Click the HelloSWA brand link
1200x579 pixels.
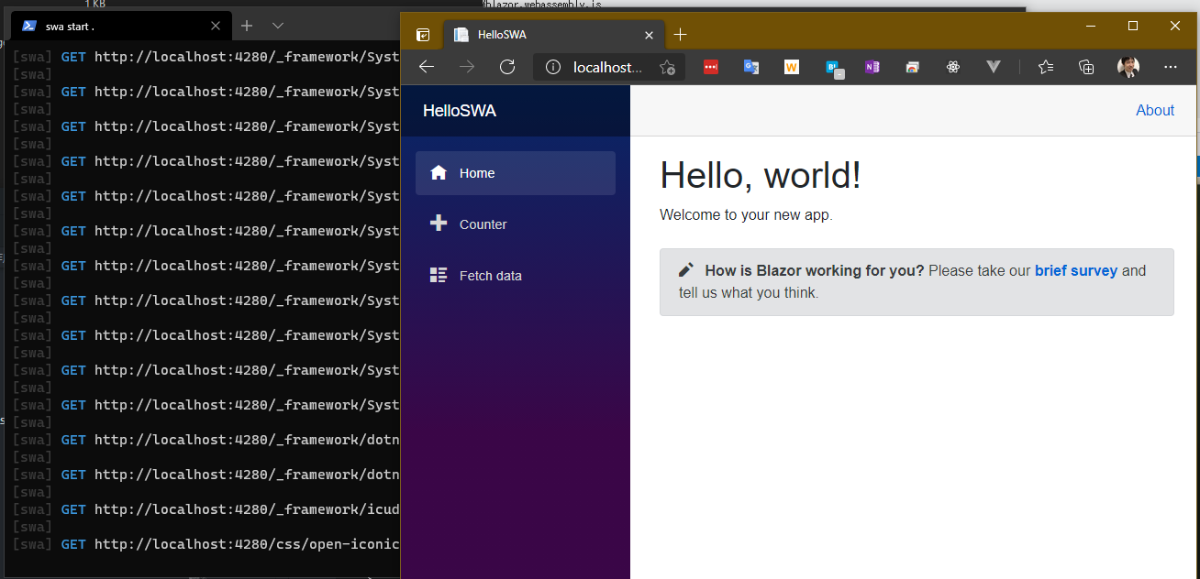(x=459, y=111)
